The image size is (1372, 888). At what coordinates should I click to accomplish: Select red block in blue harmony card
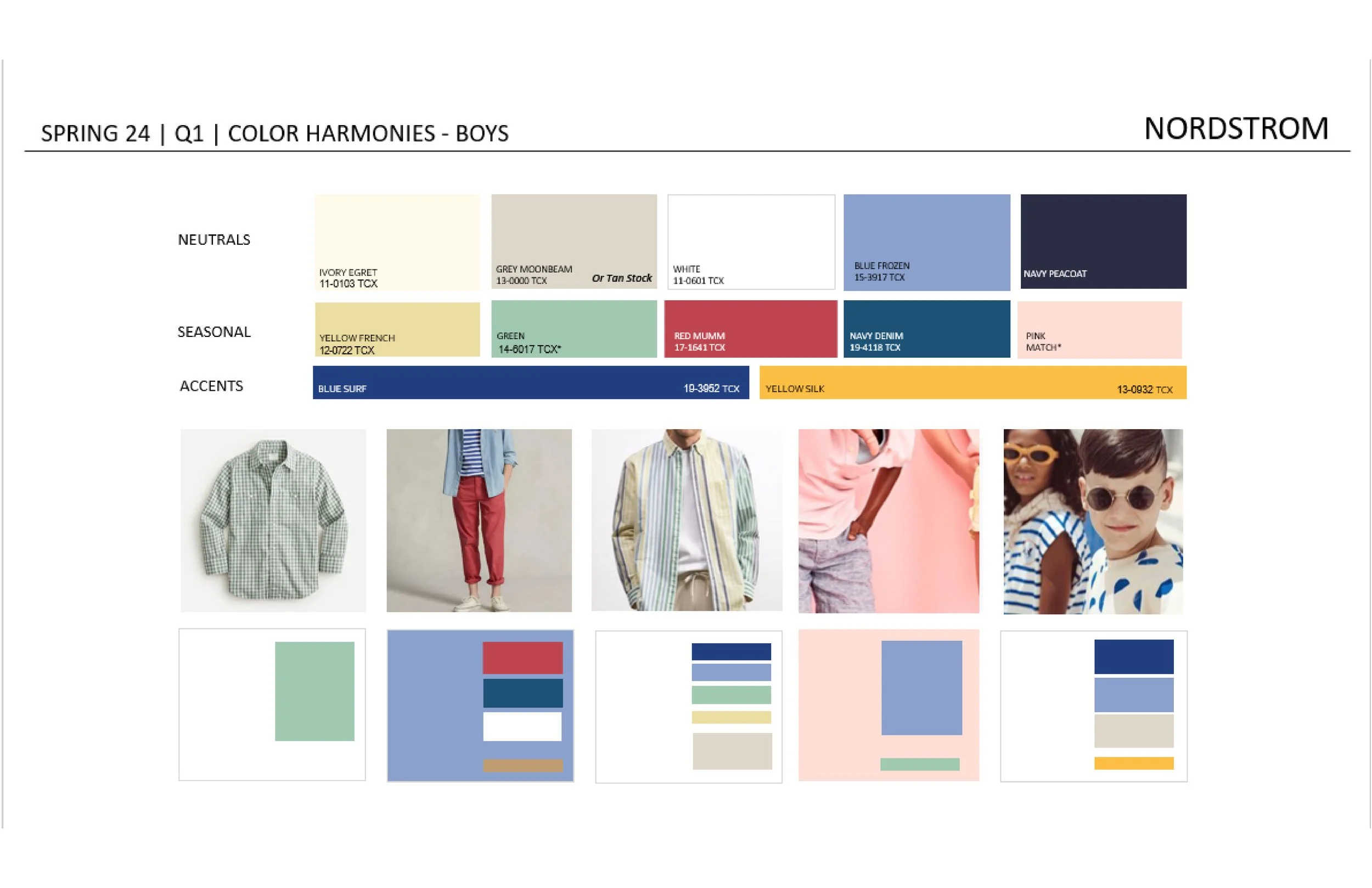pos(522,657)
